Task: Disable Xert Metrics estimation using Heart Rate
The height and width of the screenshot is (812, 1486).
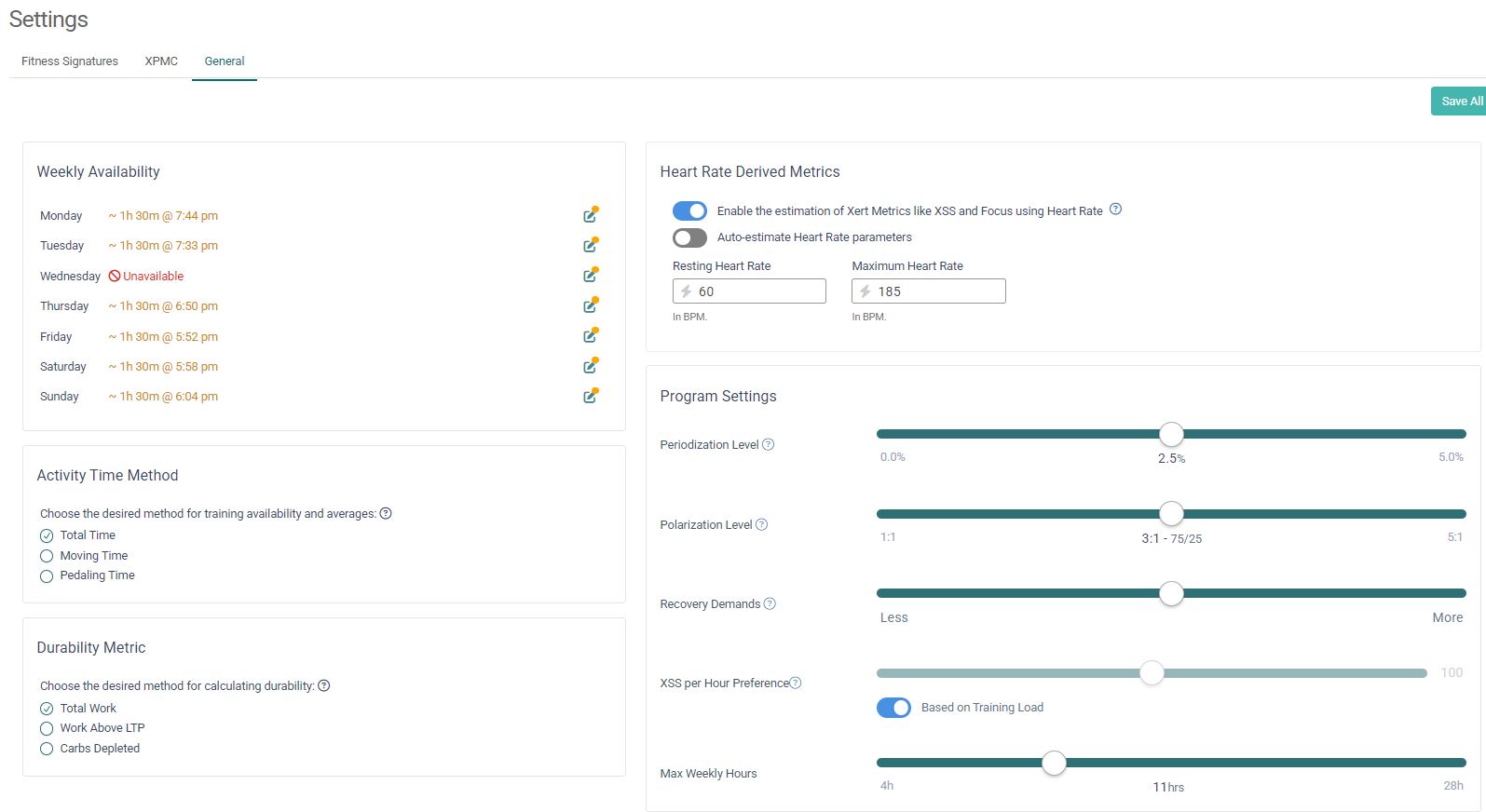Action: [689, 211]
